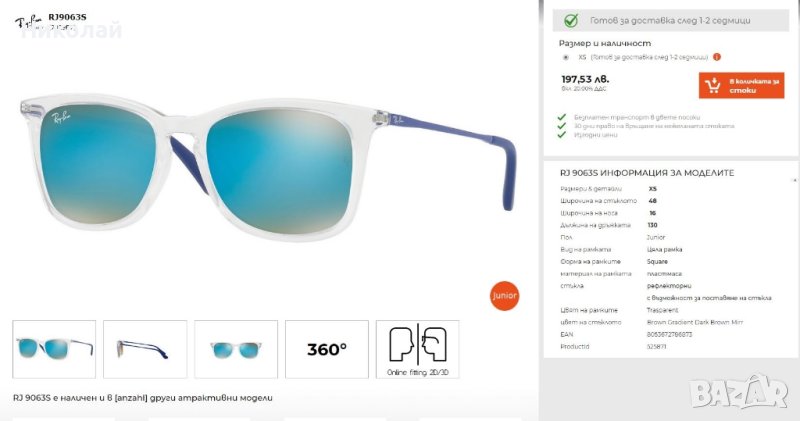Select the first angled sunglasses thumbnail
The width and height of the screenshot is (800, 421).
(54, 350)
